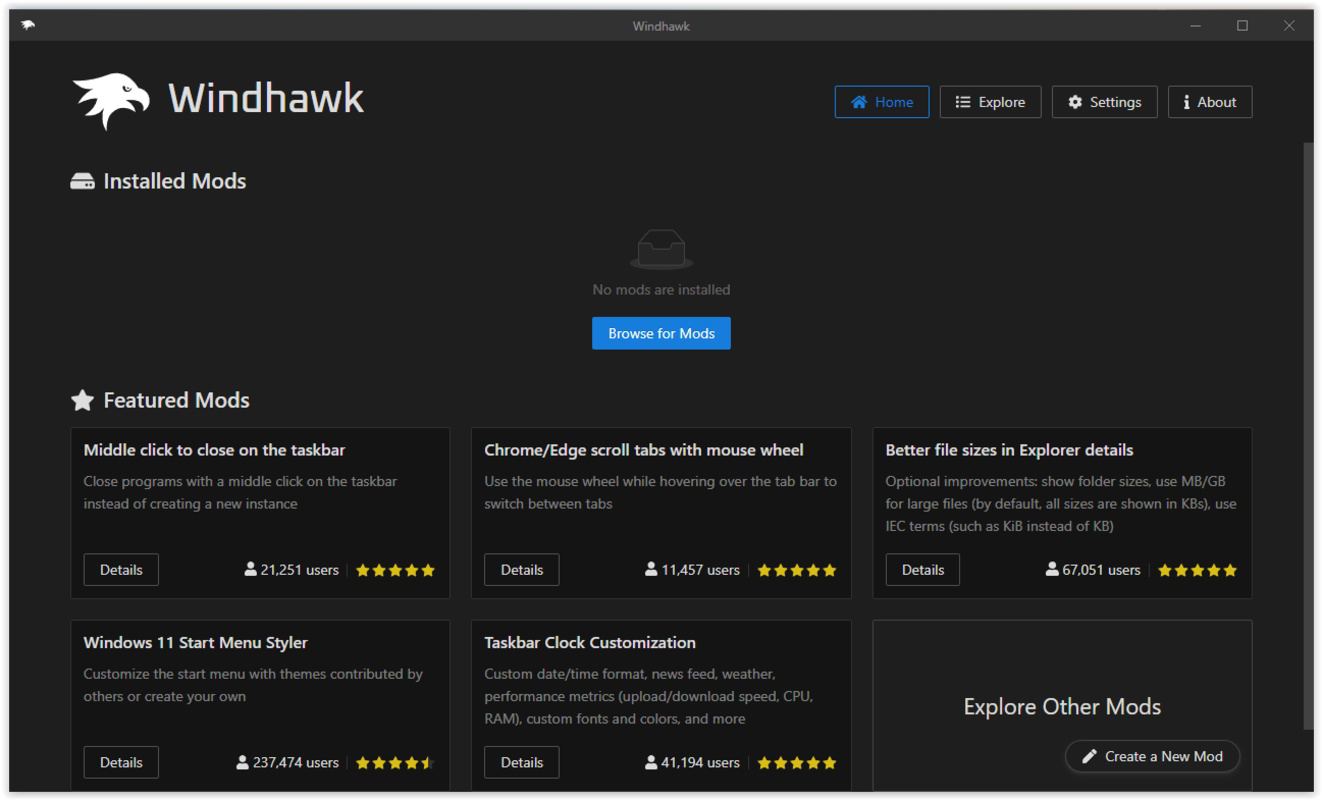
Task: Click Create a New Mod
Action: click(x=1152, y=757)
